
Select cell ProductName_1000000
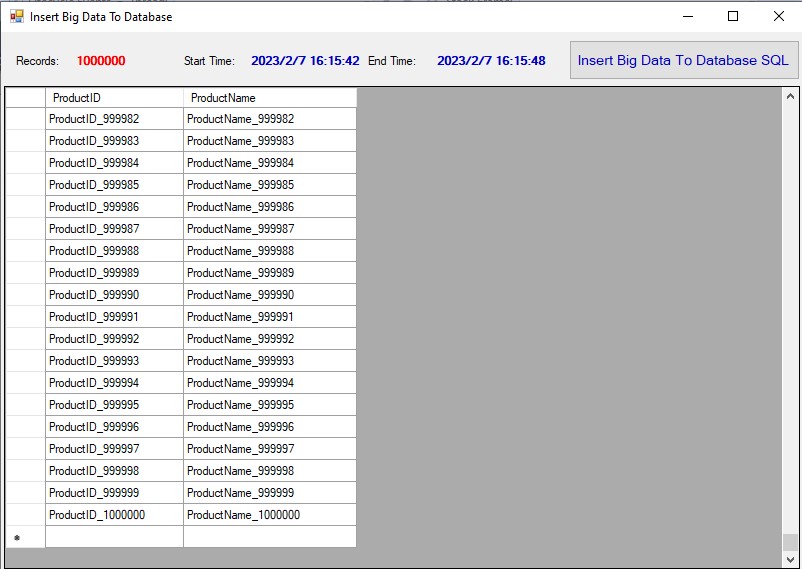(x=270, y=515)
